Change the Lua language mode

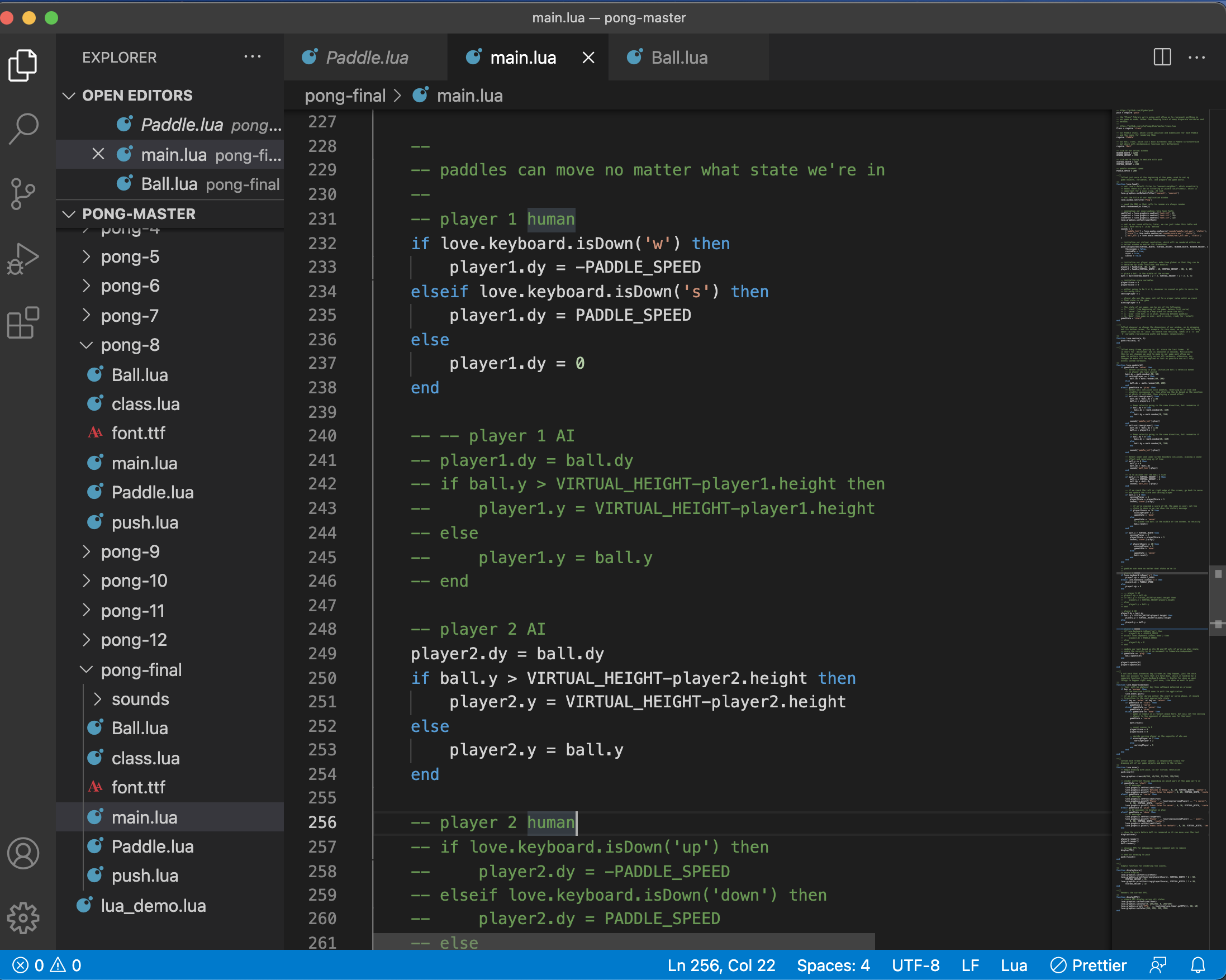[1013, 965]
